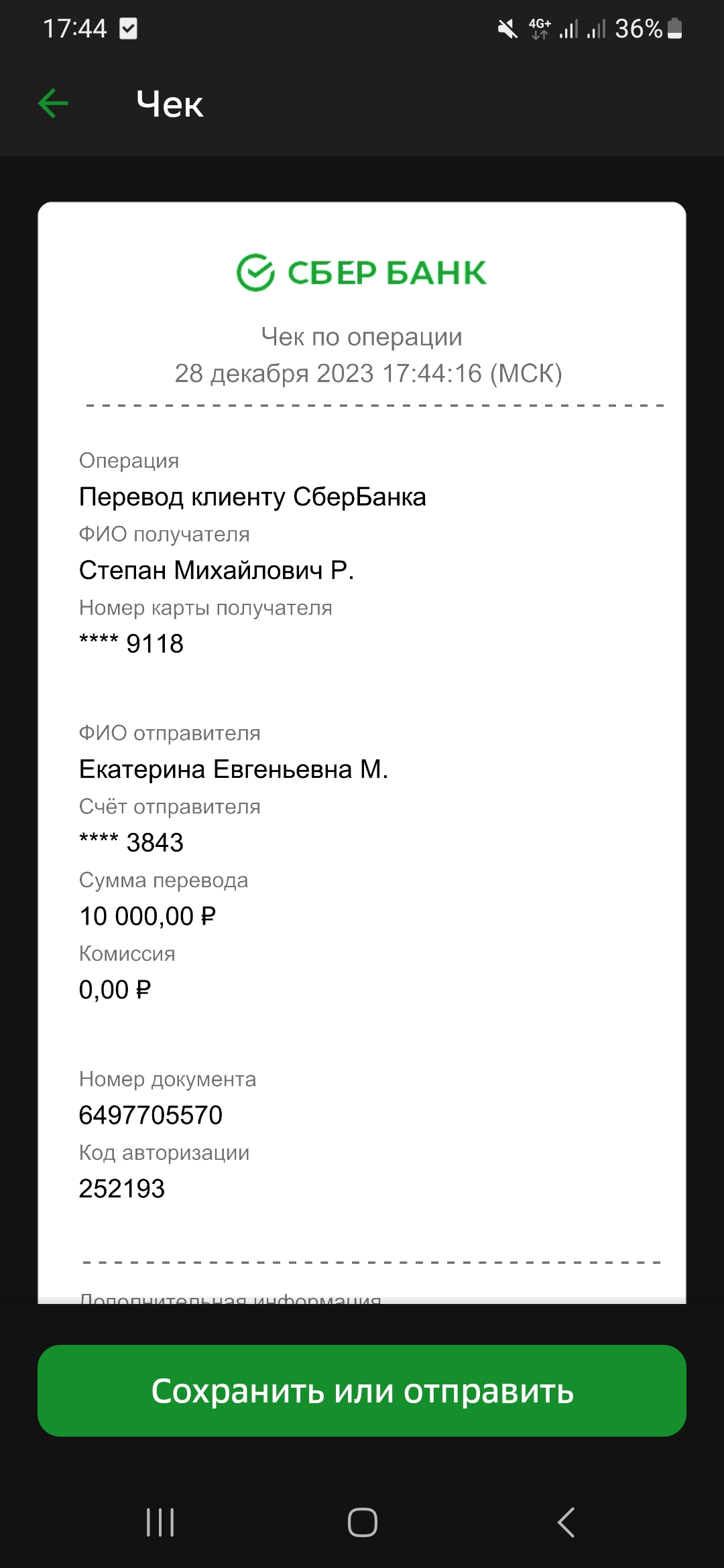Tap the document number 6497705570

151,1115
